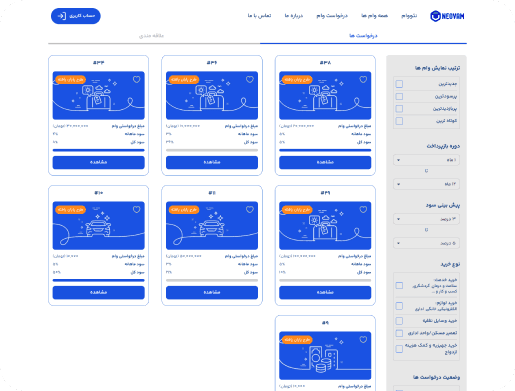Click the نوع خرید heading
Image resolution: width=515 pixels, height=391 pixels.
(x=450, y=264)
